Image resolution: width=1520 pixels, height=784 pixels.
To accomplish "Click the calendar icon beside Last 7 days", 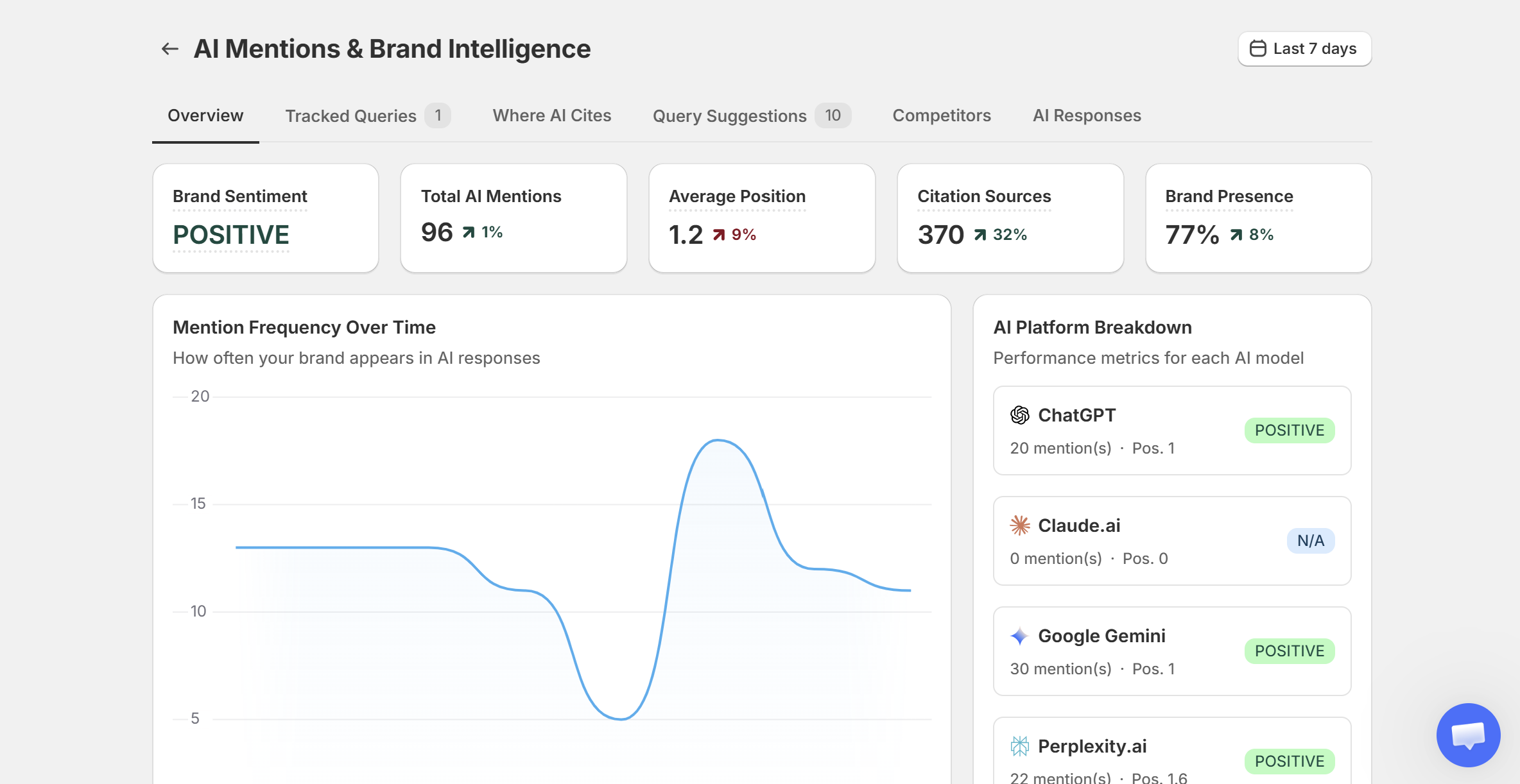I will (1257, 49).
